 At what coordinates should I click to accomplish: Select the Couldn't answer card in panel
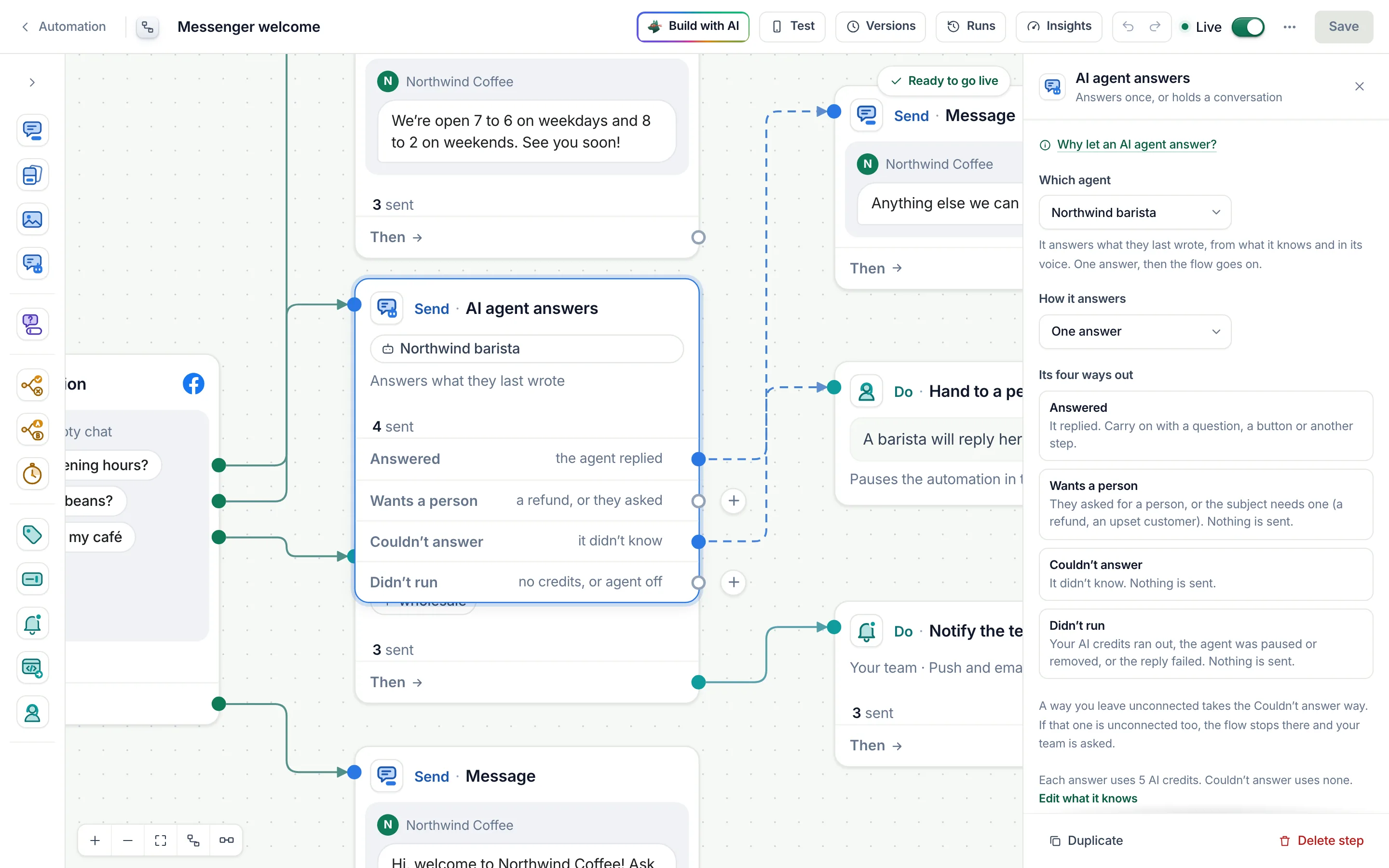pos(1205,574)
